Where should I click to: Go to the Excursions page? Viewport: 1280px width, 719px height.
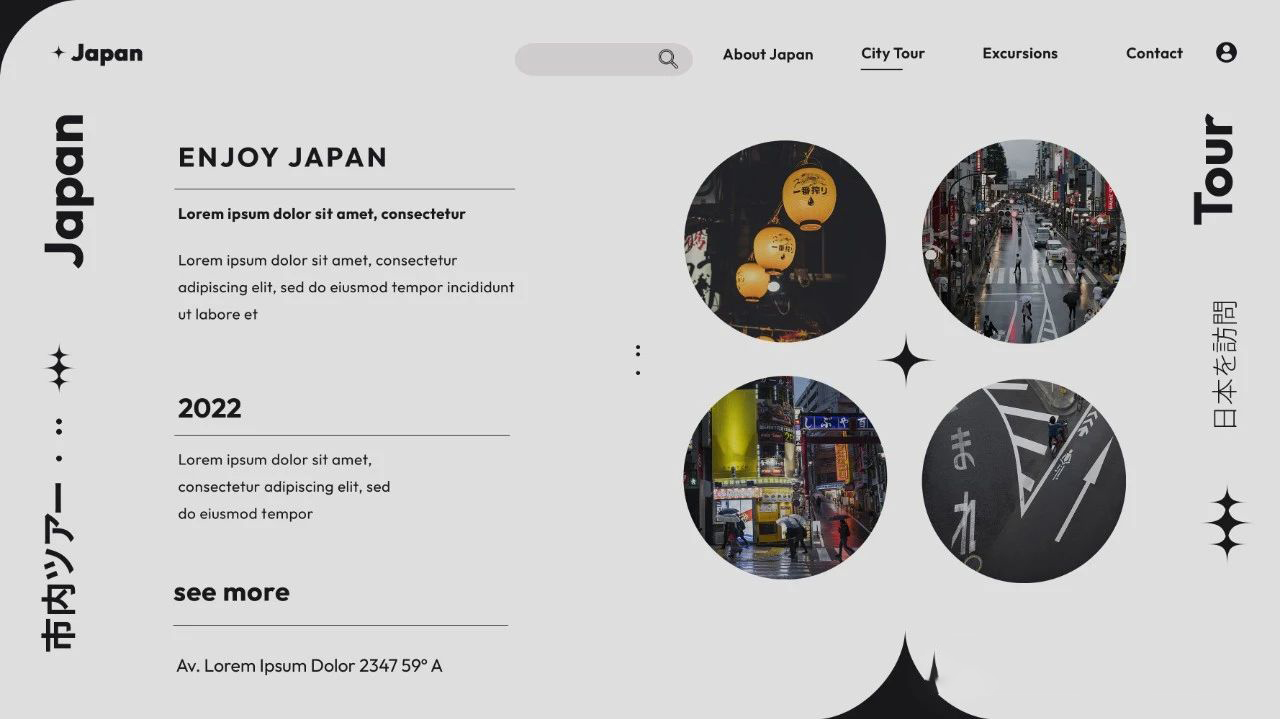coord(1019,54)
